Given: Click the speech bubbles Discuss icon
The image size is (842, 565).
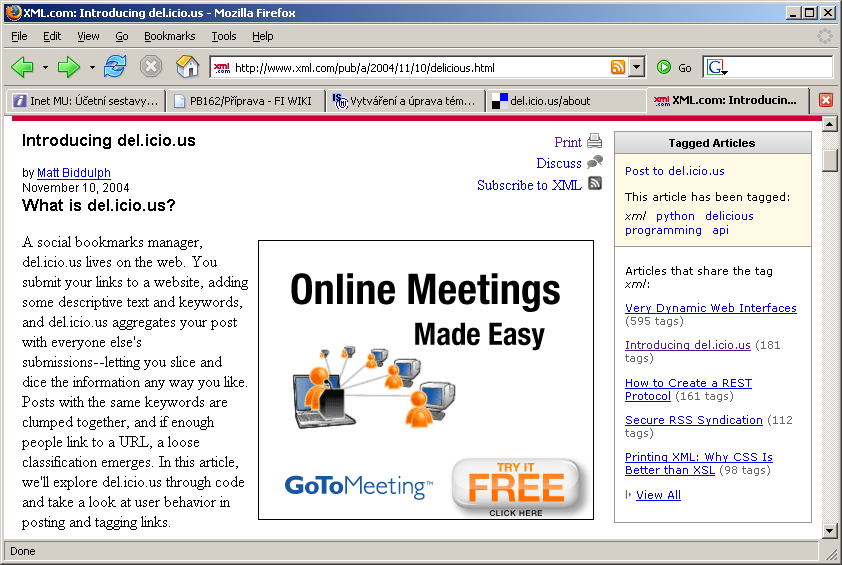Looking at the screenshot, I should [x=594, y=162].
